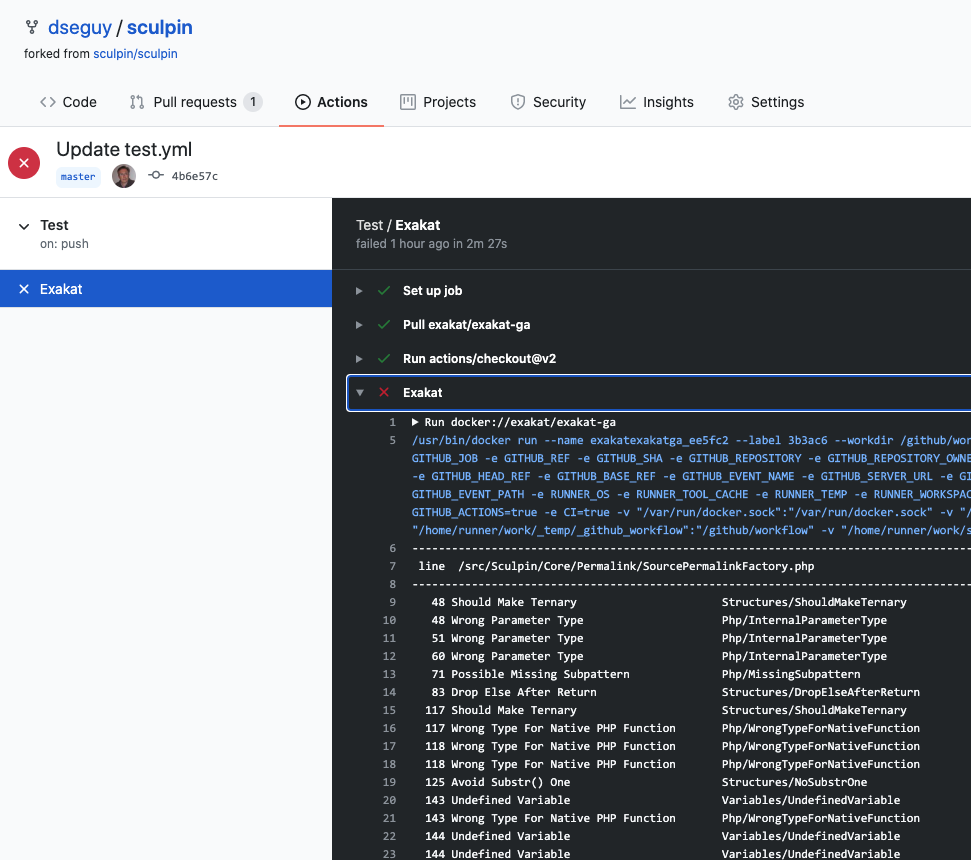Image resolution: width=971 pixels, height=860 pixels.
Task: Click the pull requests count badge 1
Action: [x=253, y=102]
